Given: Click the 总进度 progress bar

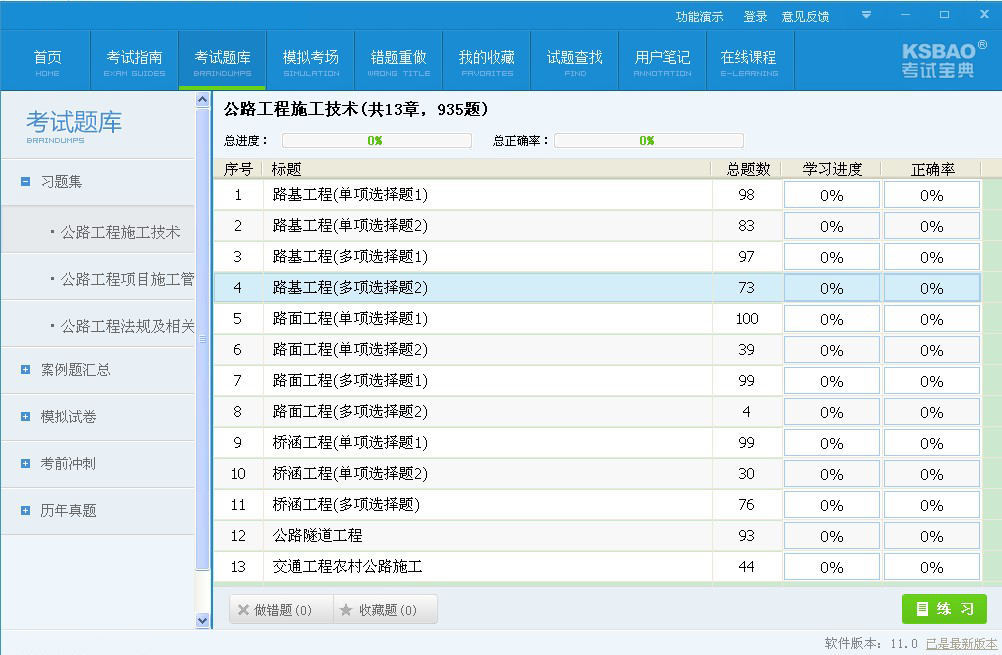Looking at the screenshot, I should tap(376, 140).
